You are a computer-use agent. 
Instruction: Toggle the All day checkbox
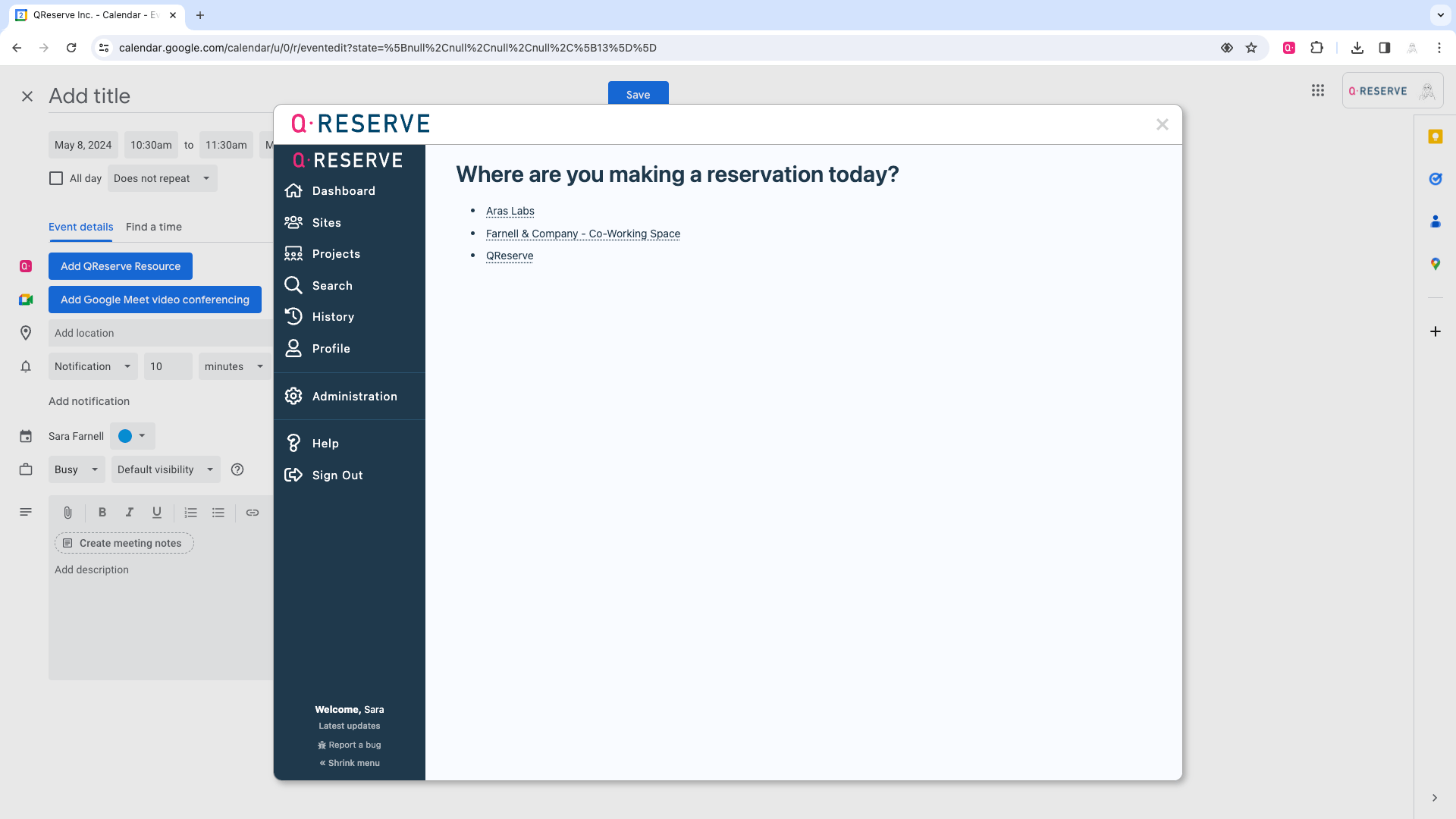click(x=56, y=179)
